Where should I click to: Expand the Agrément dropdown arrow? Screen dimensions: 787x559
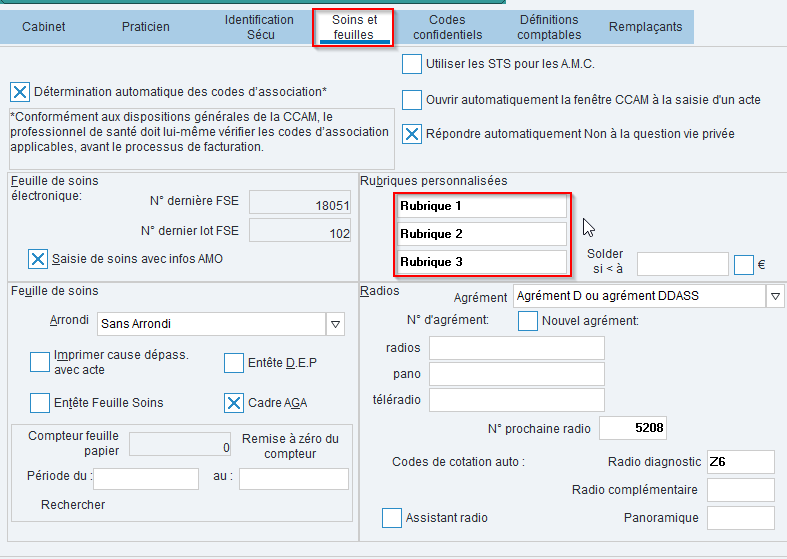coord(774,296)
